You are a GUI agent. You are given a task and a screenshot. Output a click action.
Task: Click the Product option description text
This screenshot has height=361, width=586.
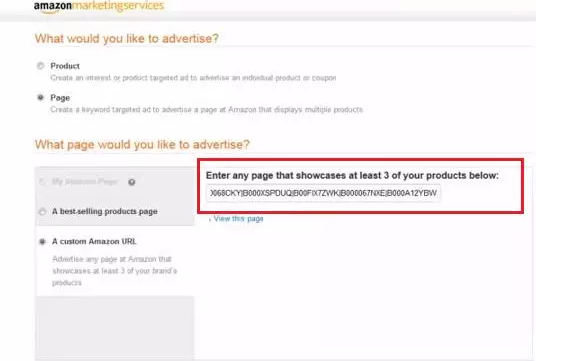point(193,78)
